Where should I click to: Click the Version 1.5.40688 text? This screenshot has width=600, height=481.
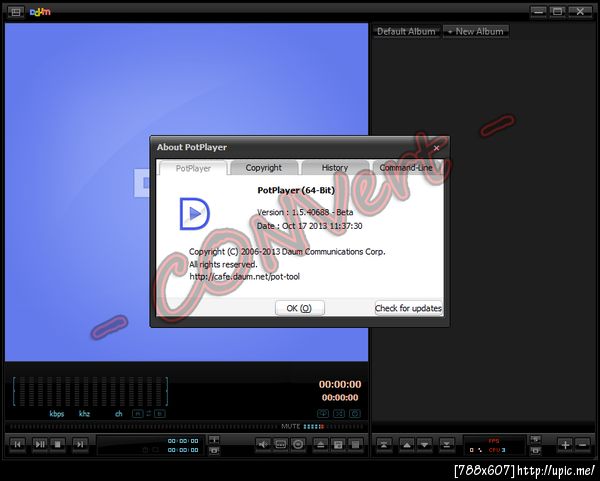[x=305, y=212]
